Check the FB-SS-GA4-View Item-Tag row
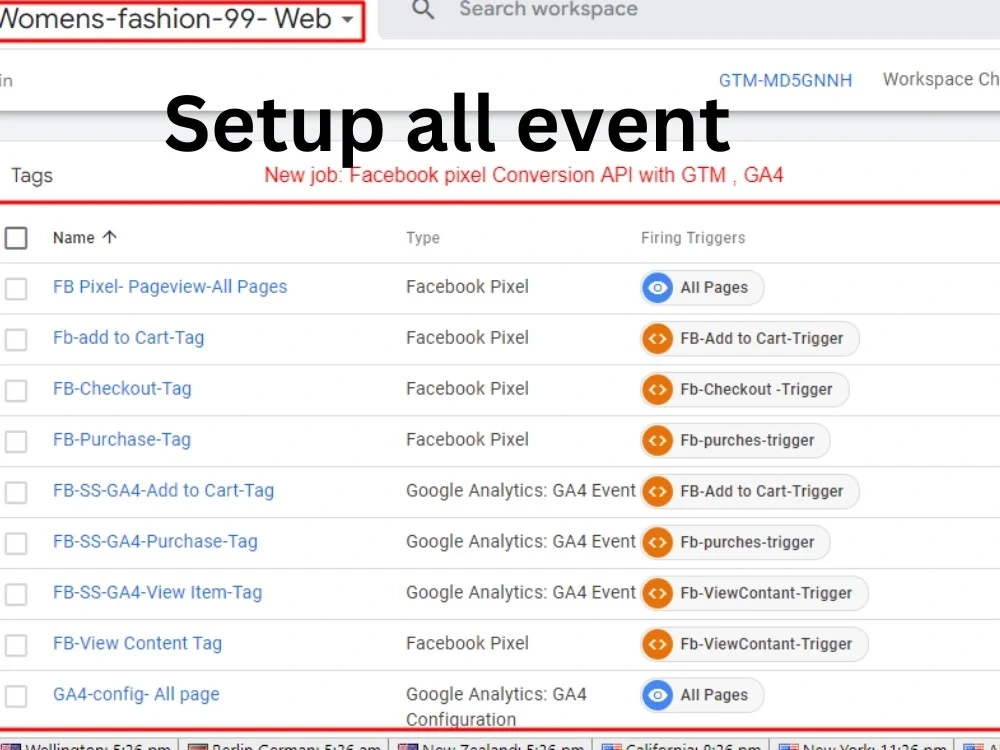 pos(16,594)
